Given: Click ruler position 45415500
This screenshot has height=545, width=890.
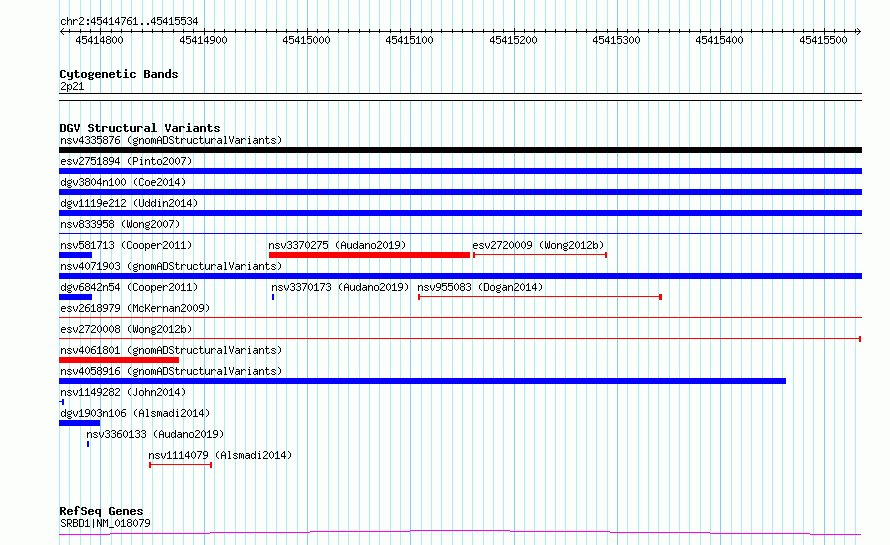Looking at the screenshot, I should [823, 40].
